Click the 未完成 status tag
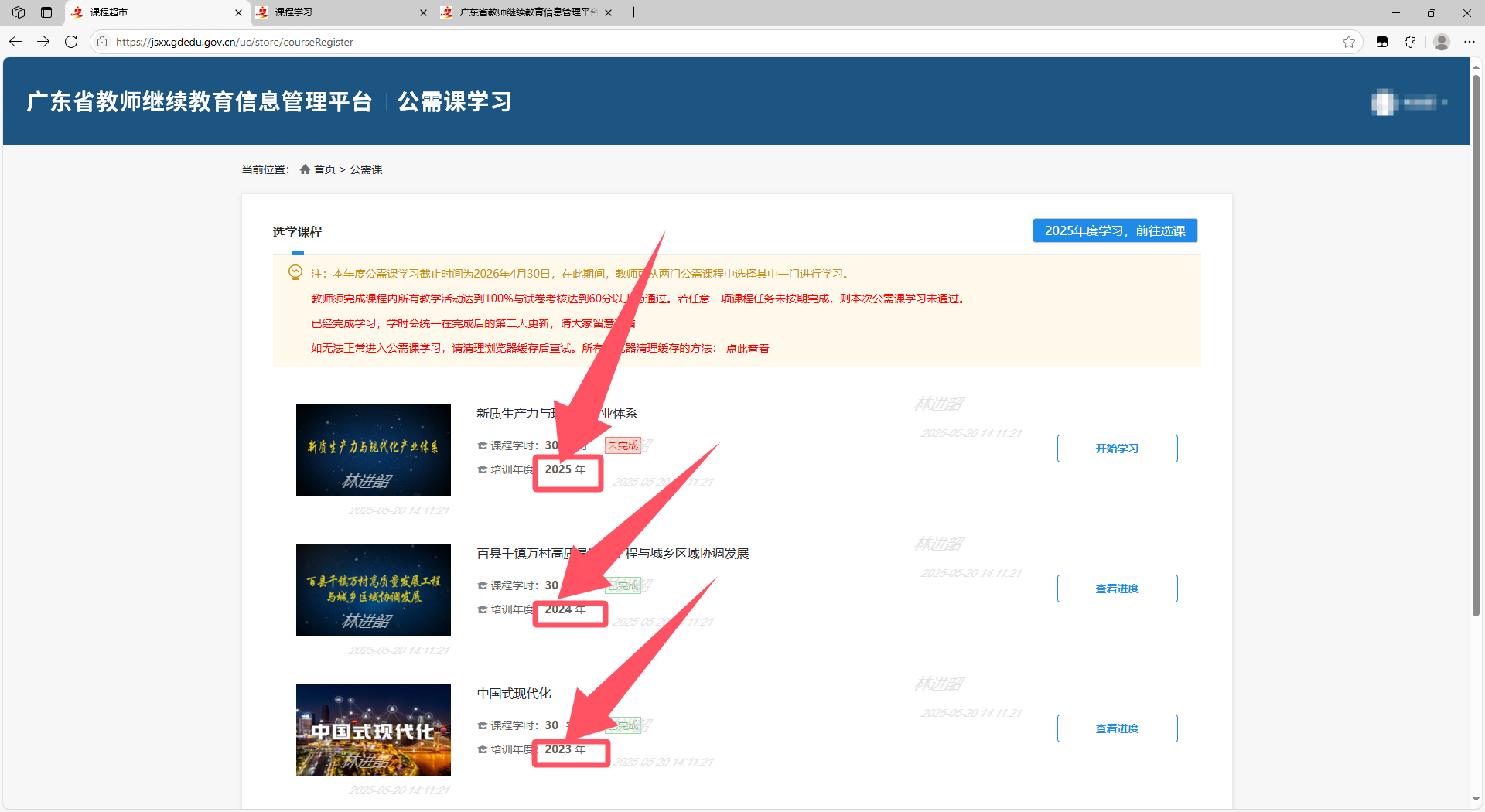1485x812 pixels. click(x=623, y=445)
